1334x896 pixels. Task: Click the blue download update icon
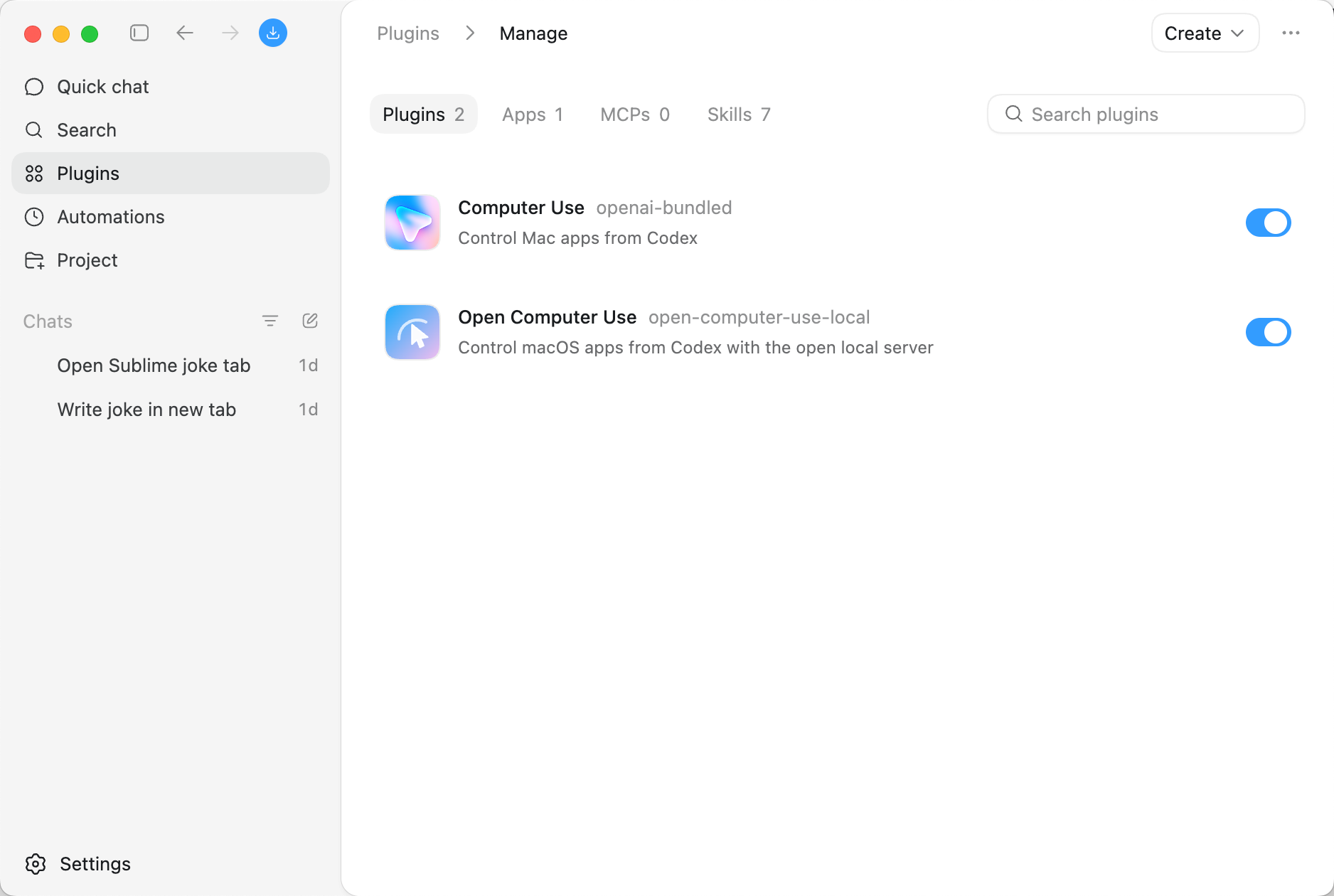pos(273,33)
